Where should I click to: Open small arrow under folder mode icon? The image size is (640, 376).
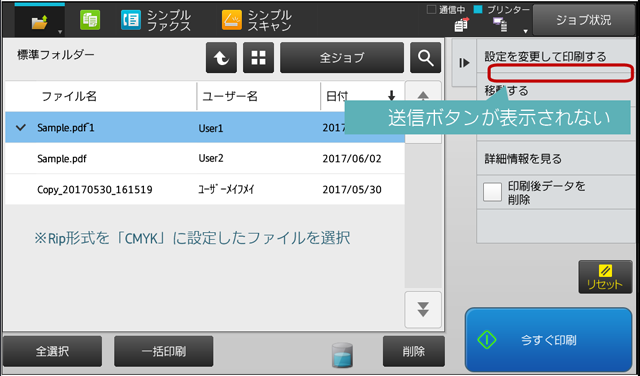[x=60, y=32]
